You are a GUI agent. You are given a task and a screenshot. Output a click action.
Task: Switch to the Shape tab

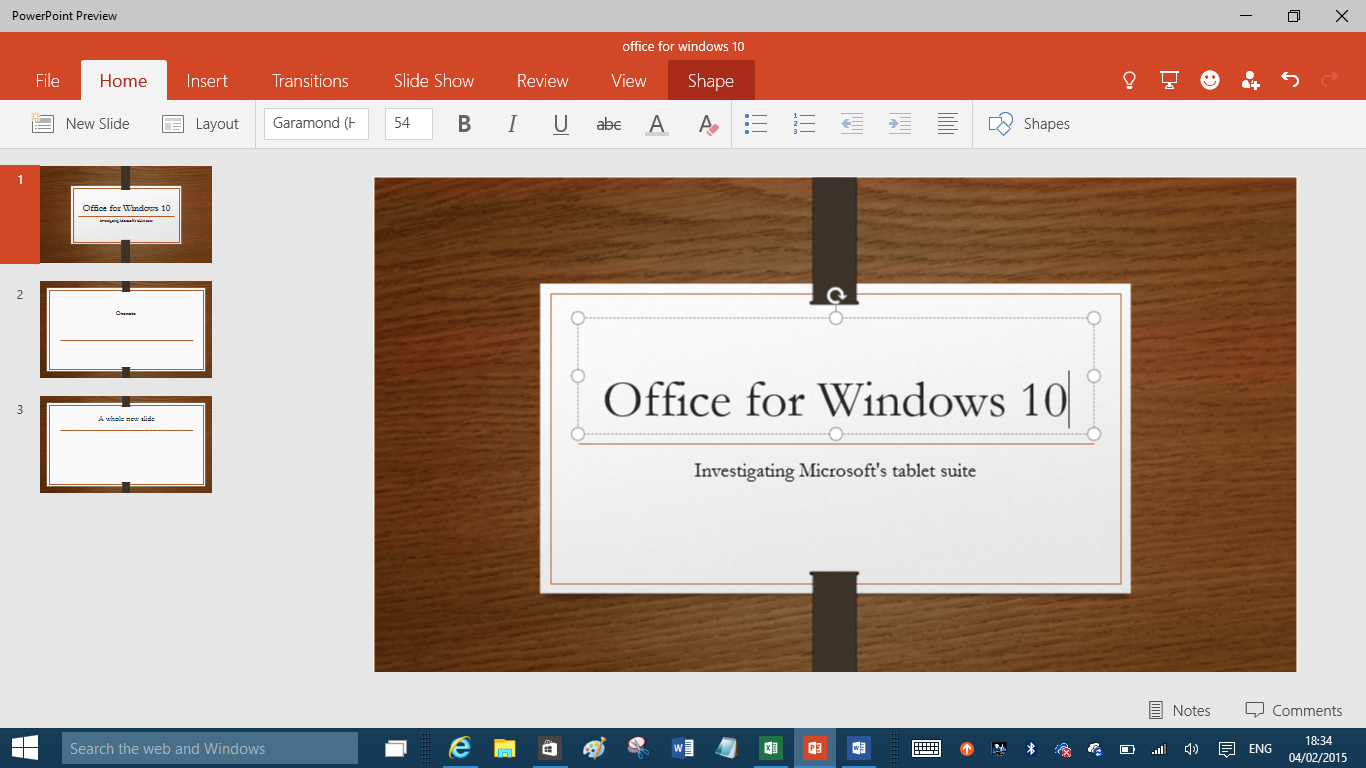coord(711,80)
